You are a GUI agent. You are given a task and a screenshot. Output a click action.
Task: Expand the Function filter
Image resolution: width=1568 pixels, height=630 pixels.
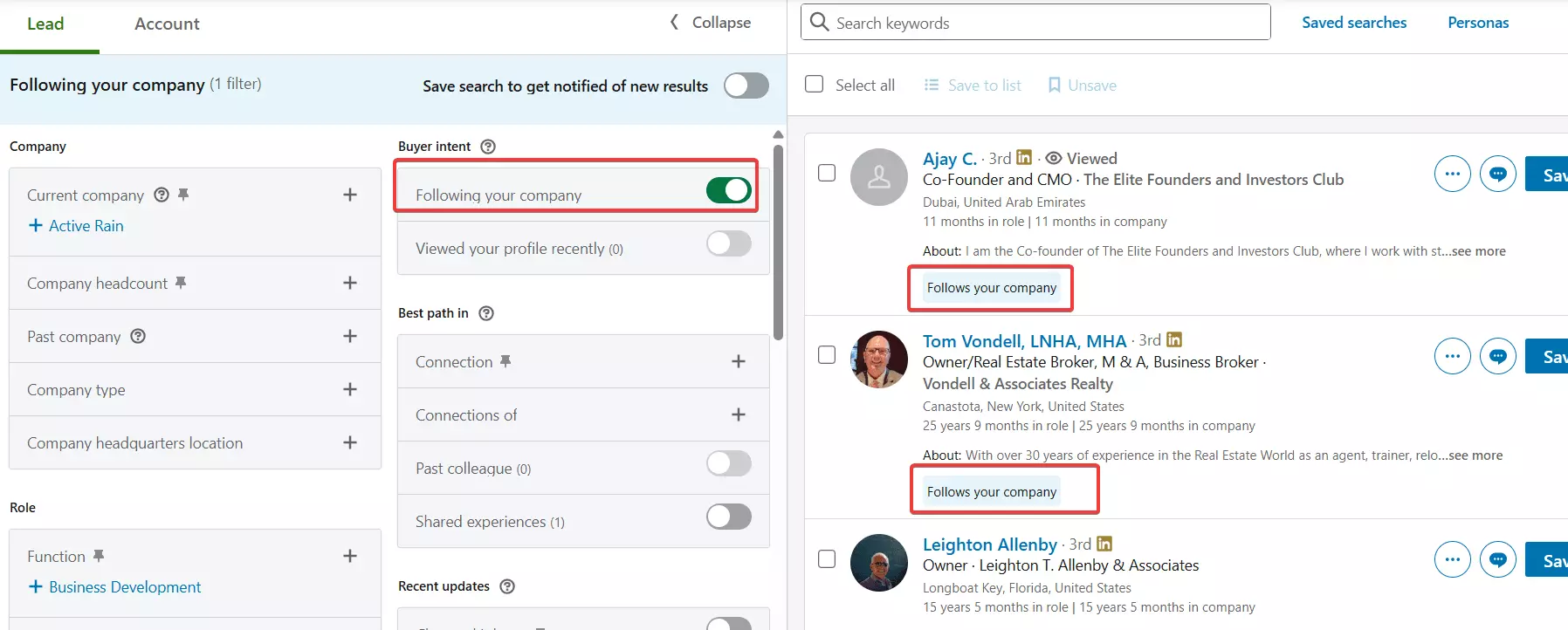pyautogui.click(x=350, y=556)
